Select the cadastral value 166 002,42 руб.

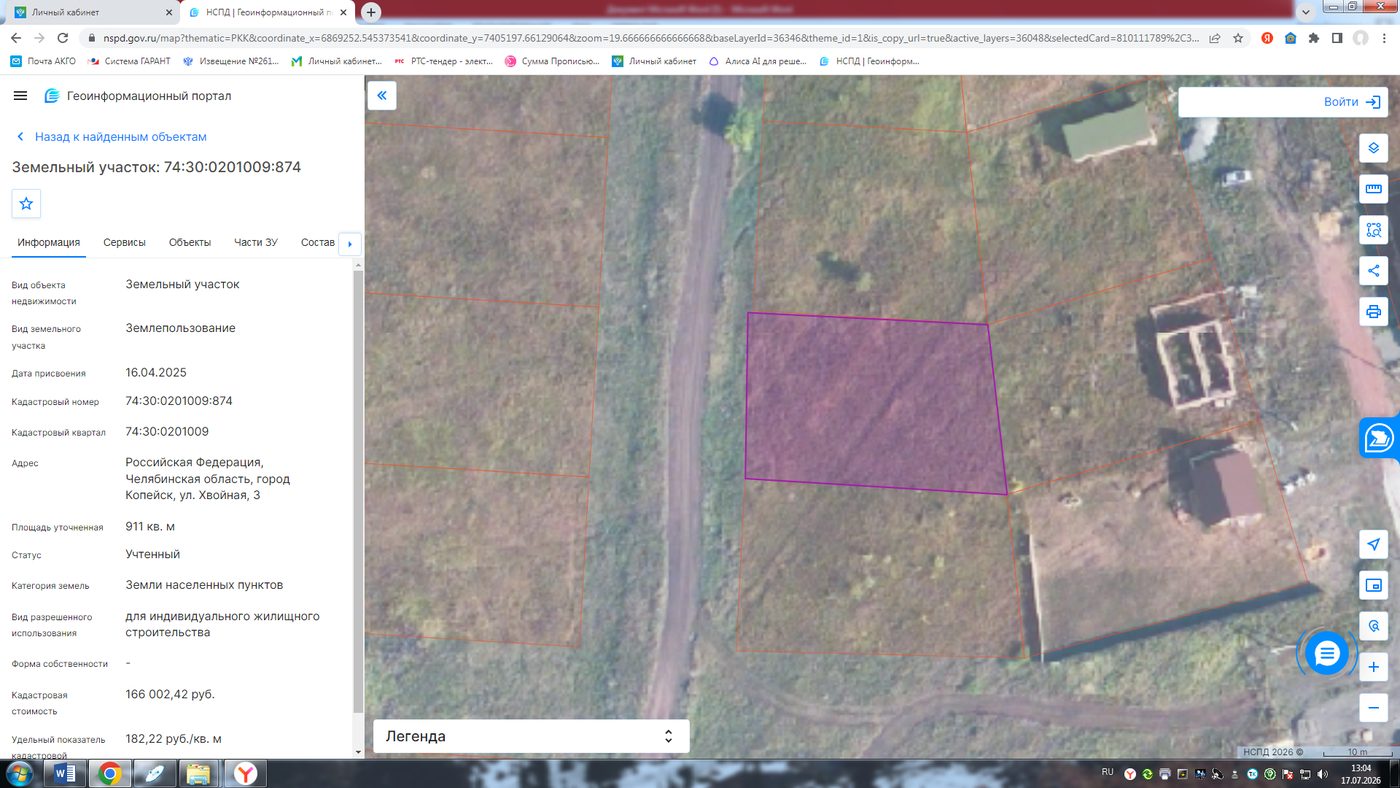pyautogui.click(x=170, y=694)
